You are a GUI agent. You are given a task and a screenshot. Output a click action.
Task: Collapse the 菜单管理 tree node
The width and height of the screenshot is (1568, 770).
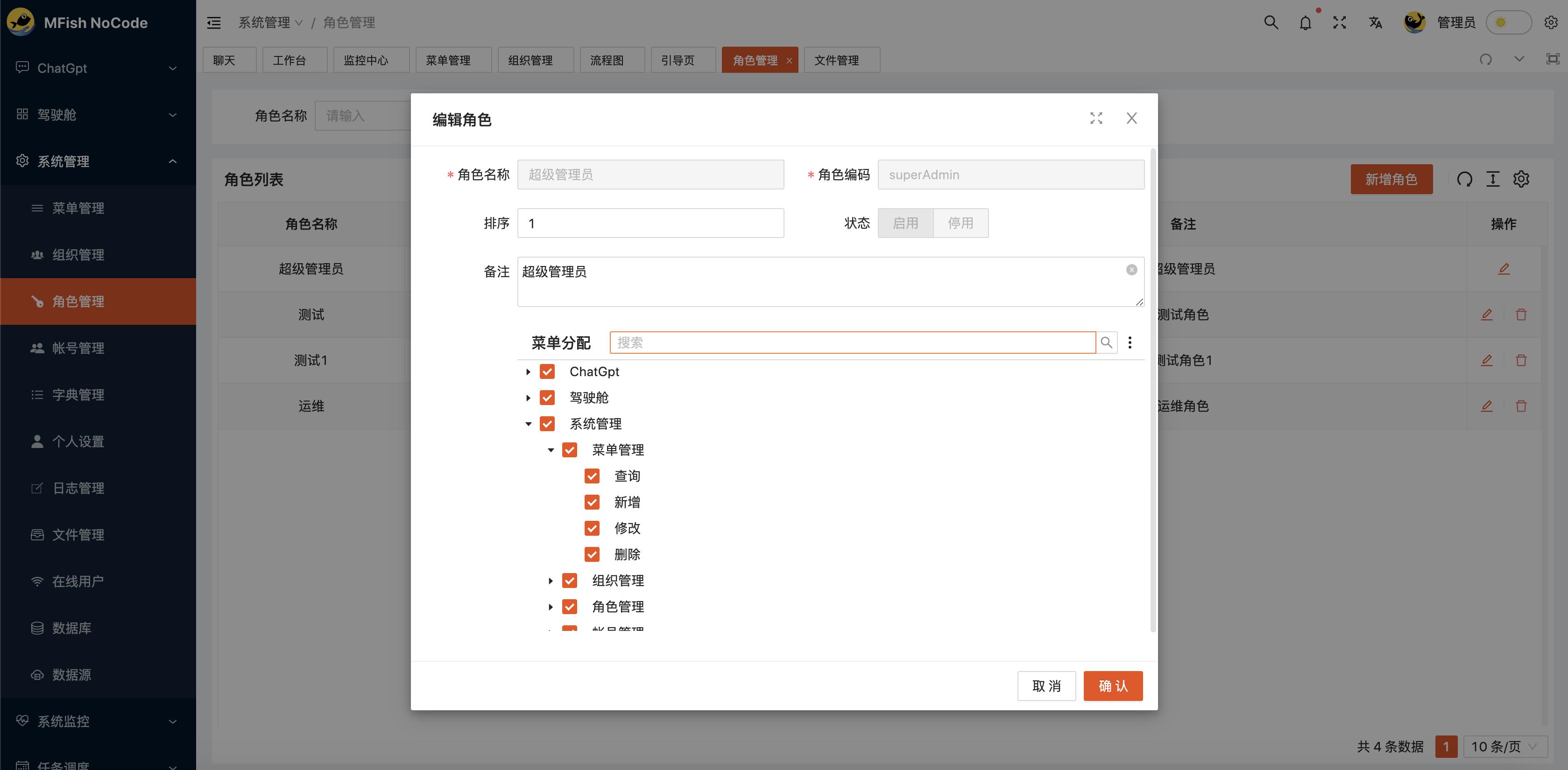click(550, 450)
